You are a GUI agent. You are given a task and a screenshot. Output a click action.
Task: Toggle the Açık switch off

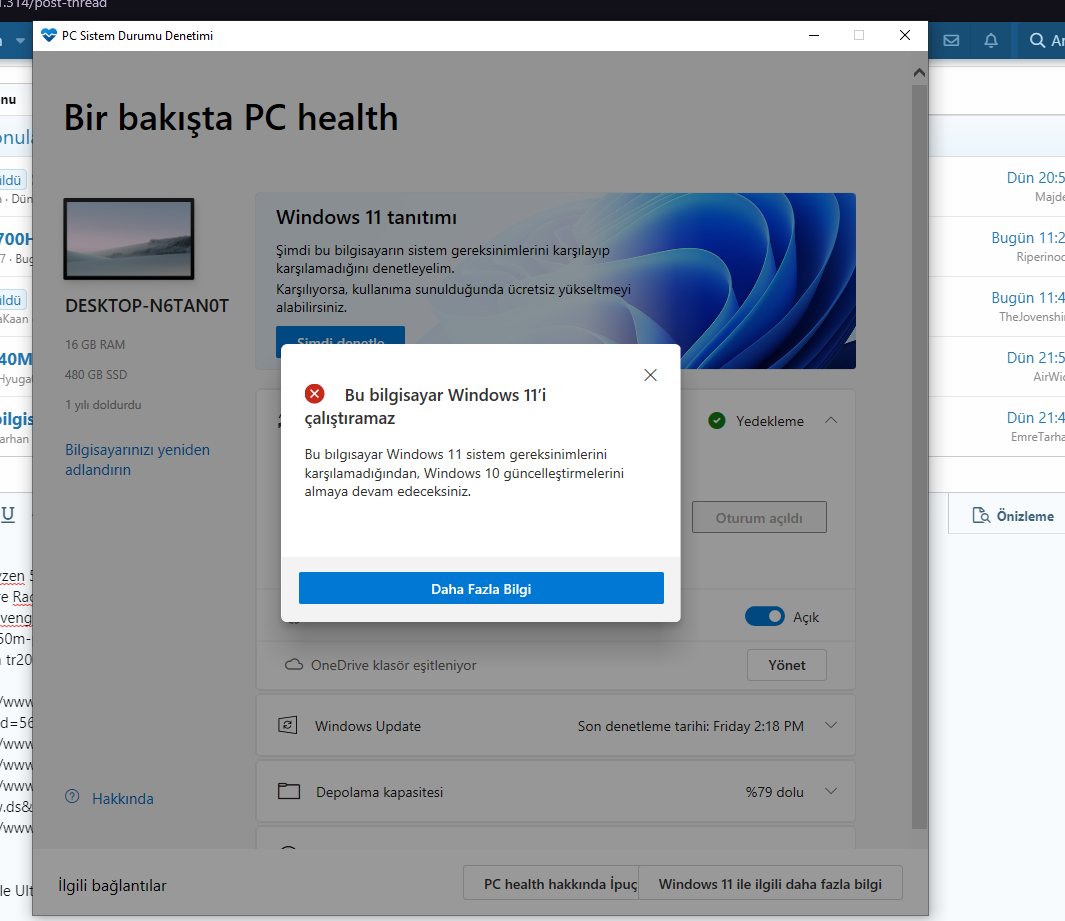point(765,617)
